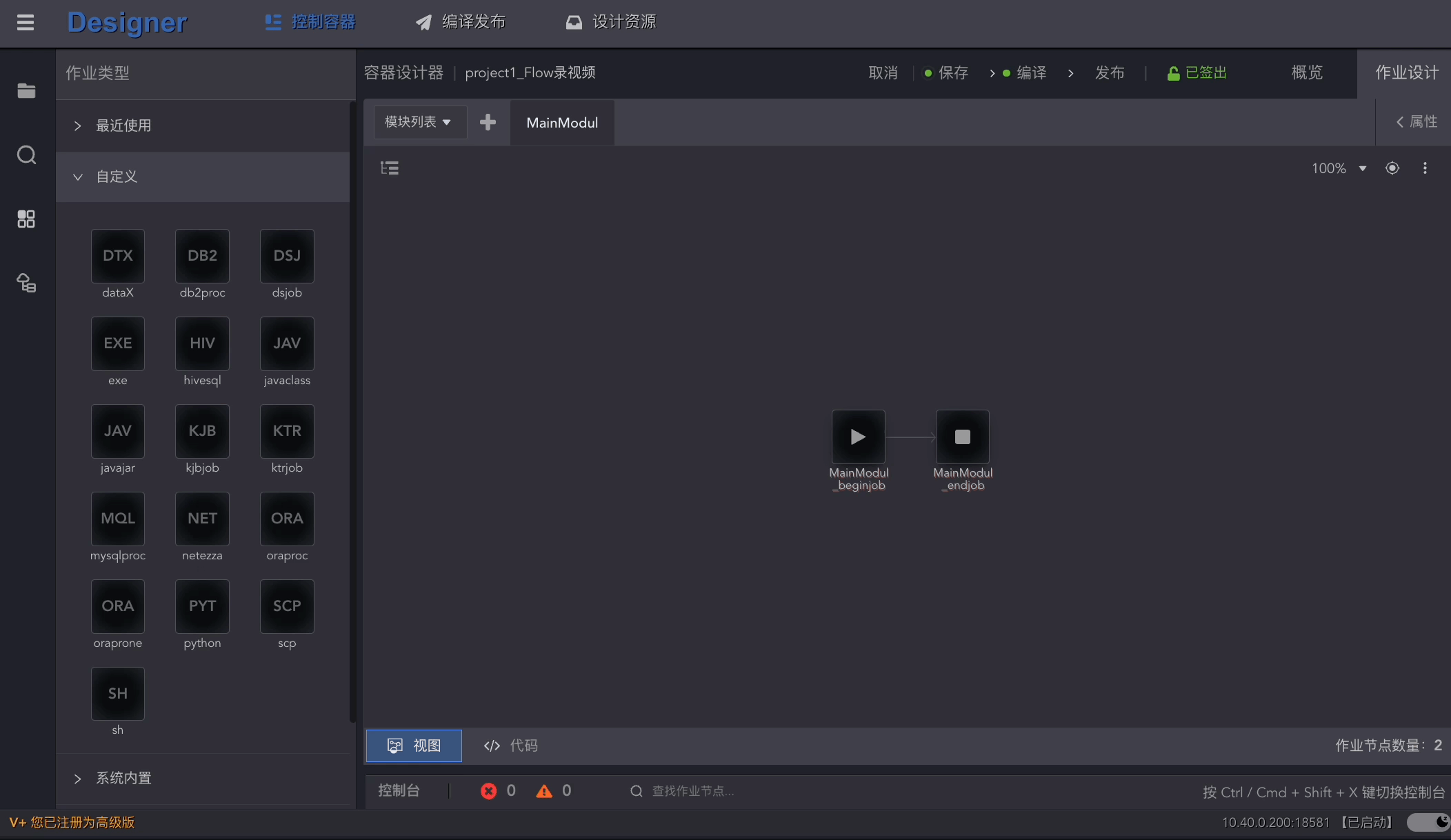This screenshot has width=1451, height=840.
Task: Select the sh SH job type
Action: click(x=118, y=694)
